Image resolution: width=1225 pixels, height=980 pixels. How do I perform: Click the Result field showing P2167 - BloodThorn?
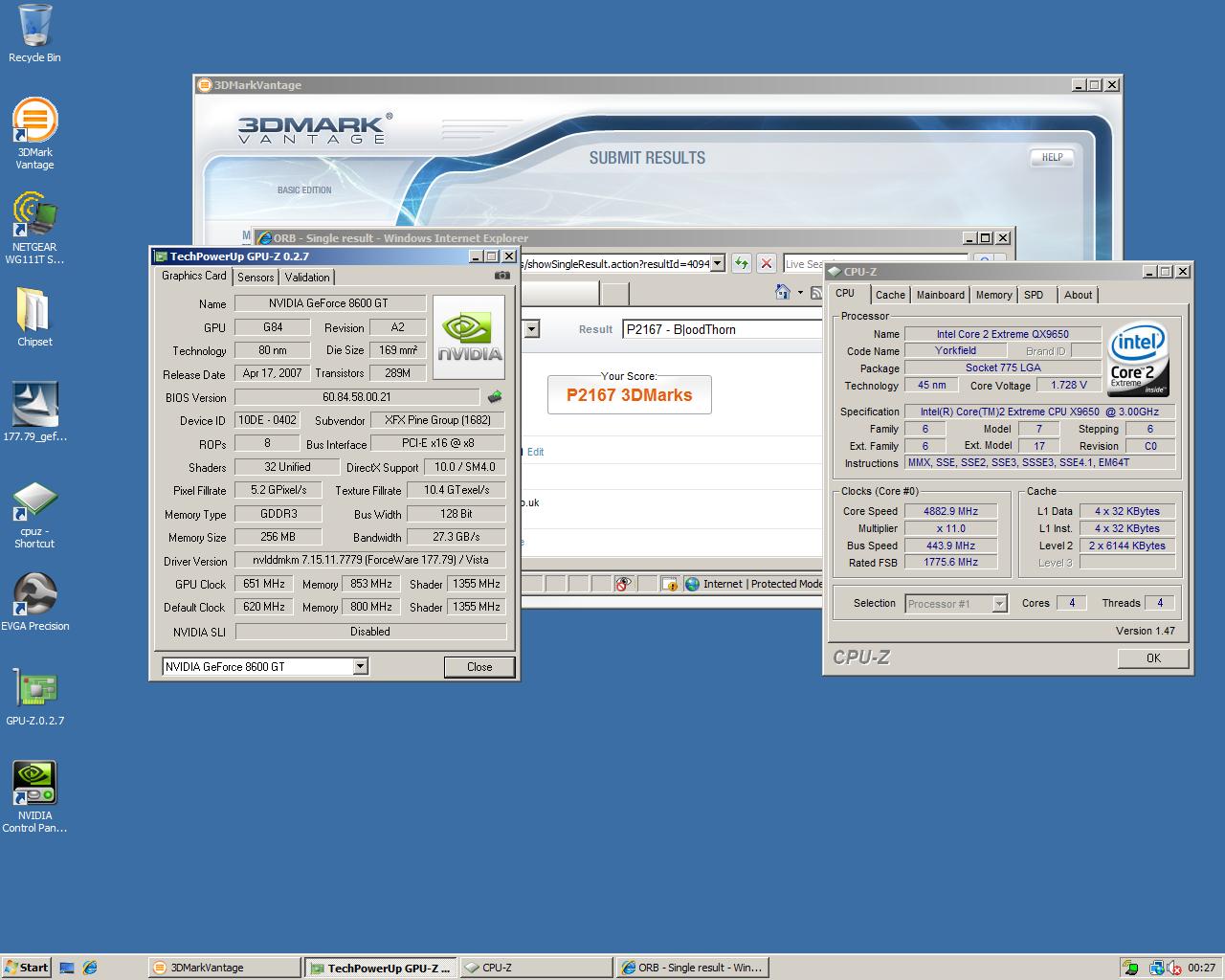click(723, 329)
